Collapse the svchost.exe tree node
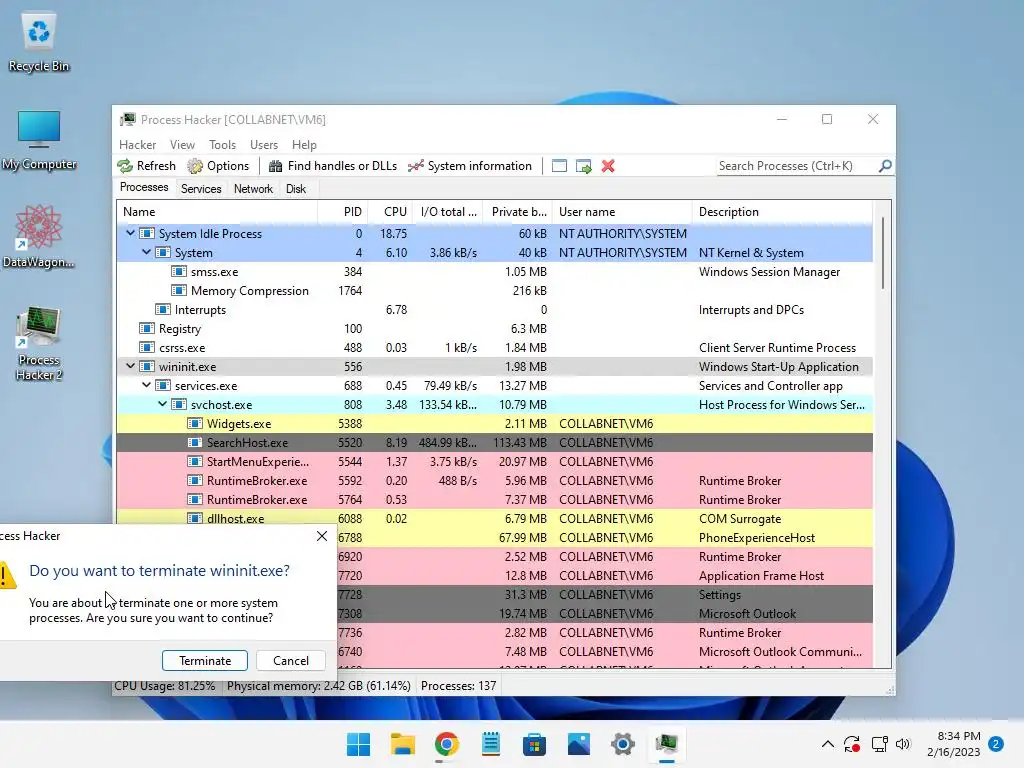 163,404
